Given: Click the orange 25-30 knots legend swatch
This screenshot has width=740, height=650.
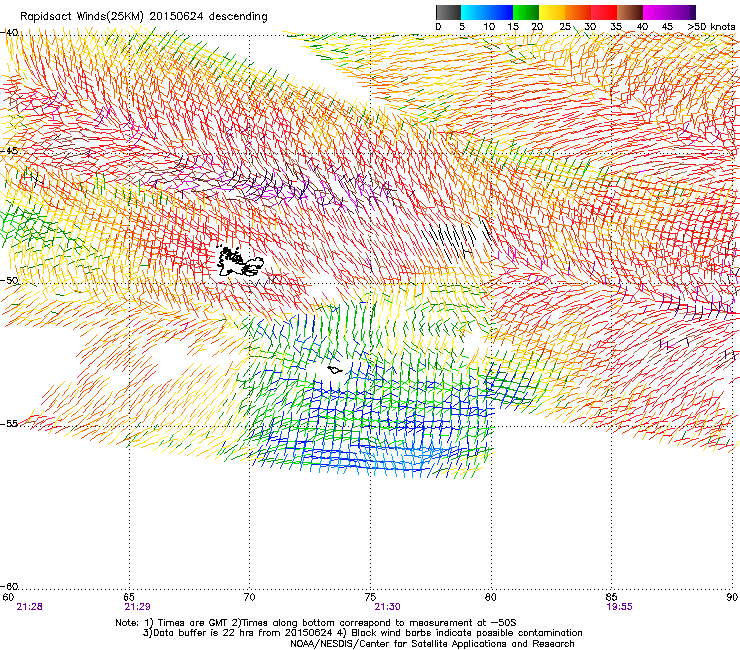Looking at the screenshot, I should click(x=578, y=12).
